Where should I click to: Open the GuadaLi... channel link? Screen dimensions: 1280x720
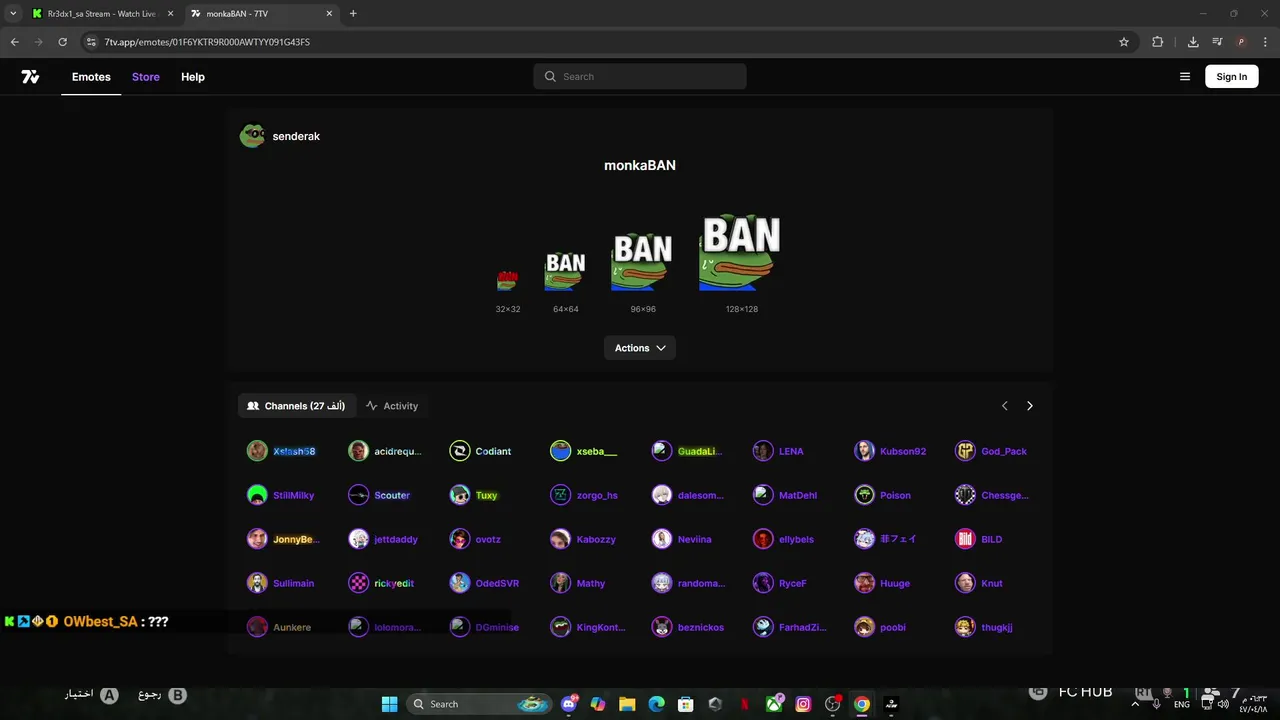click(700, 451)
